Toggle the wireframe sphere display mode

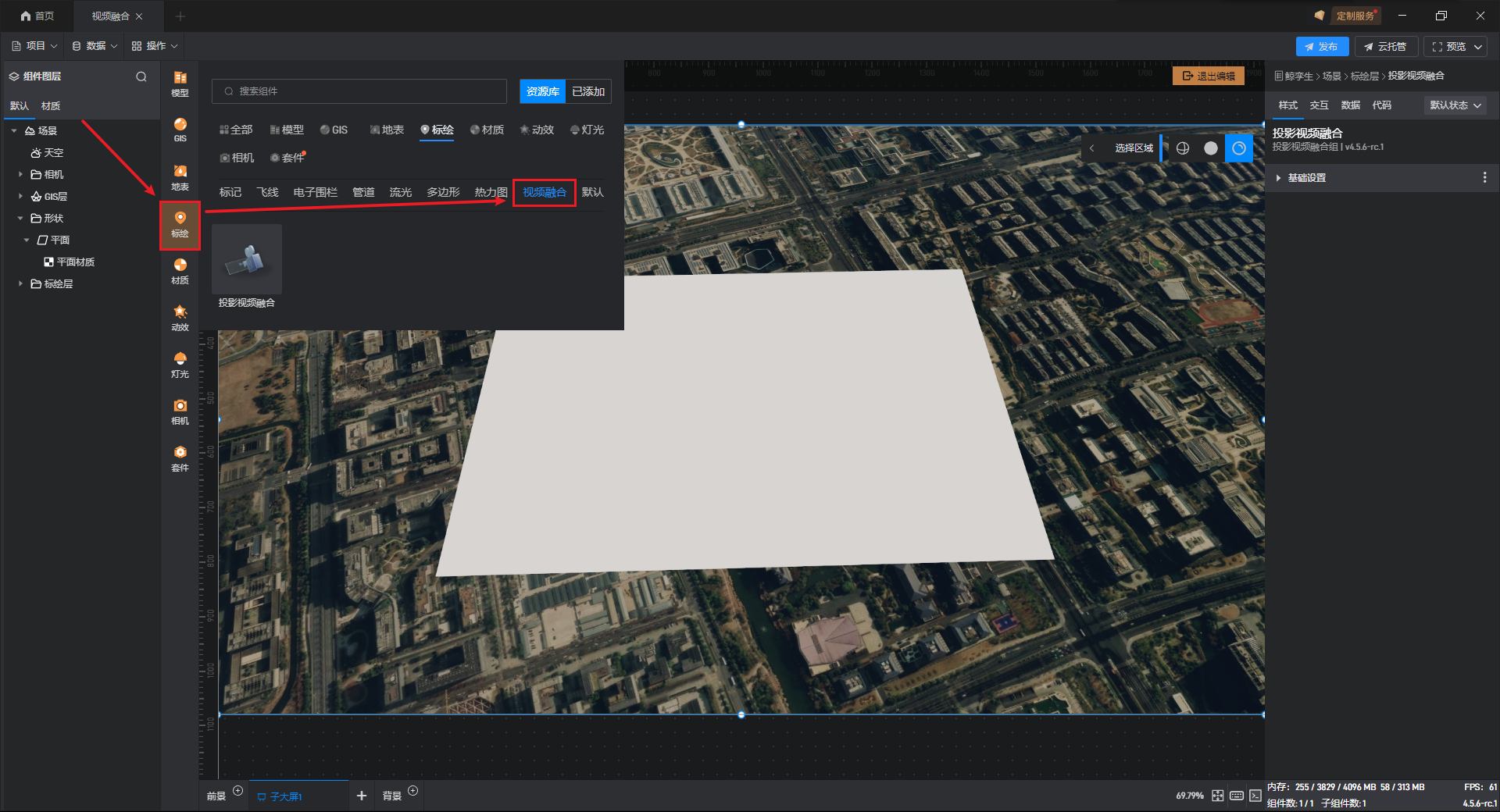1183,148
